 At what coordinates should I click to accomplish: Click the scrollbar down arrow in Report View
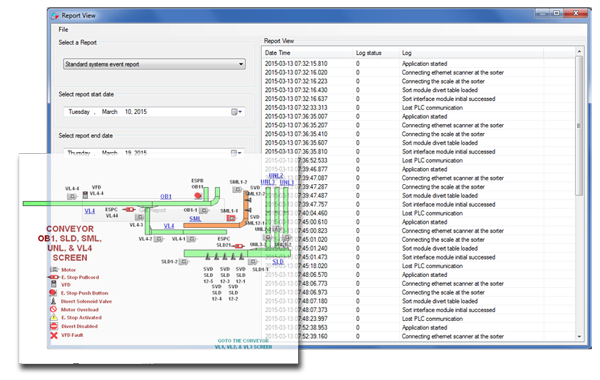click(x=579, y=336)
